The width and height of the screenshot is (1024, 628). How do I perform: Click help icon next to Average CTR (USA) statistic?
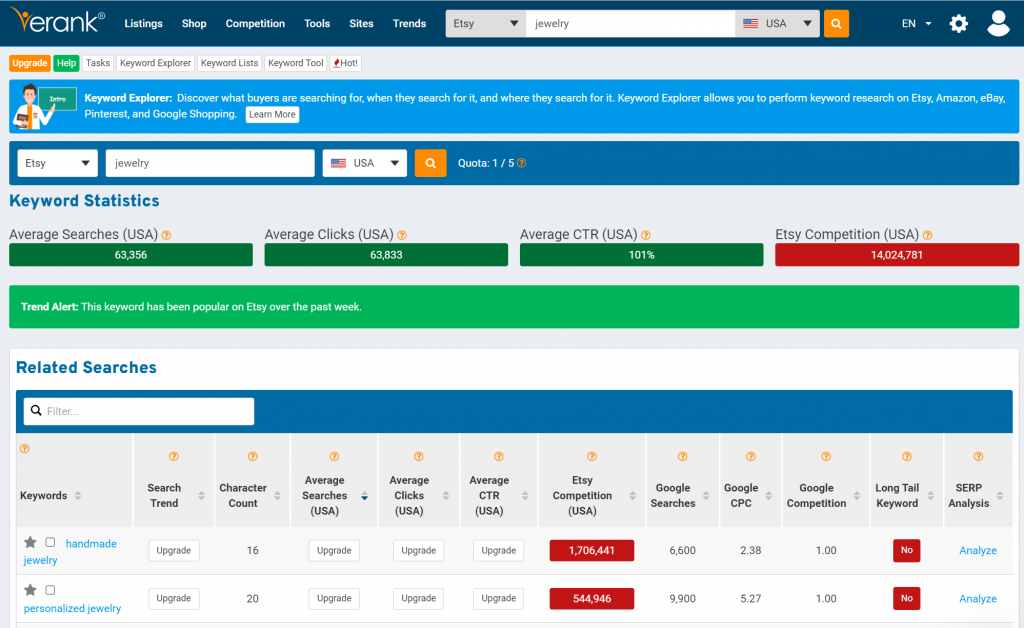(646, 235)
